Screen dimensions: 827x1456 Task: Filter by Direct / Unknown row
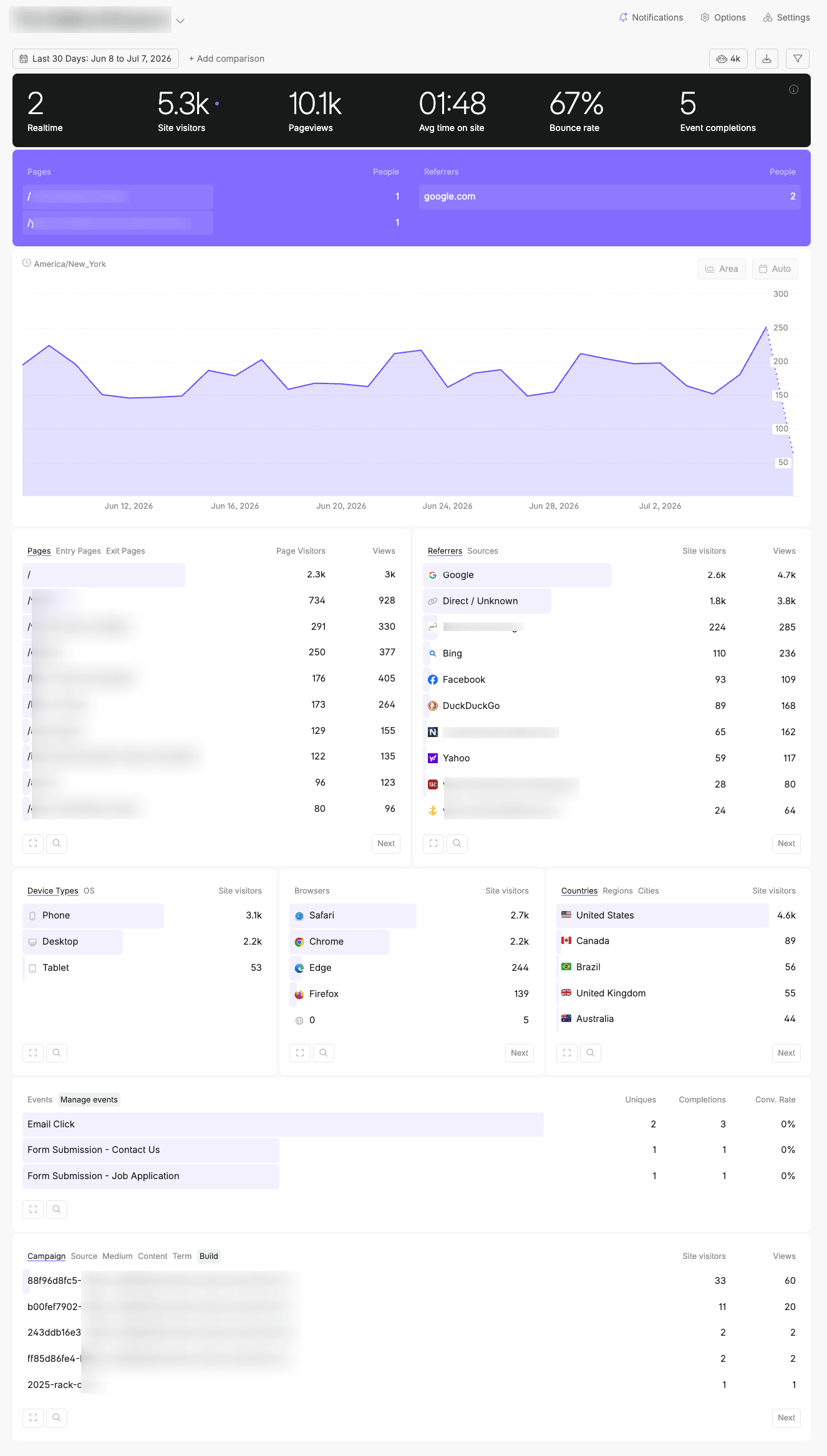point(612,601)
